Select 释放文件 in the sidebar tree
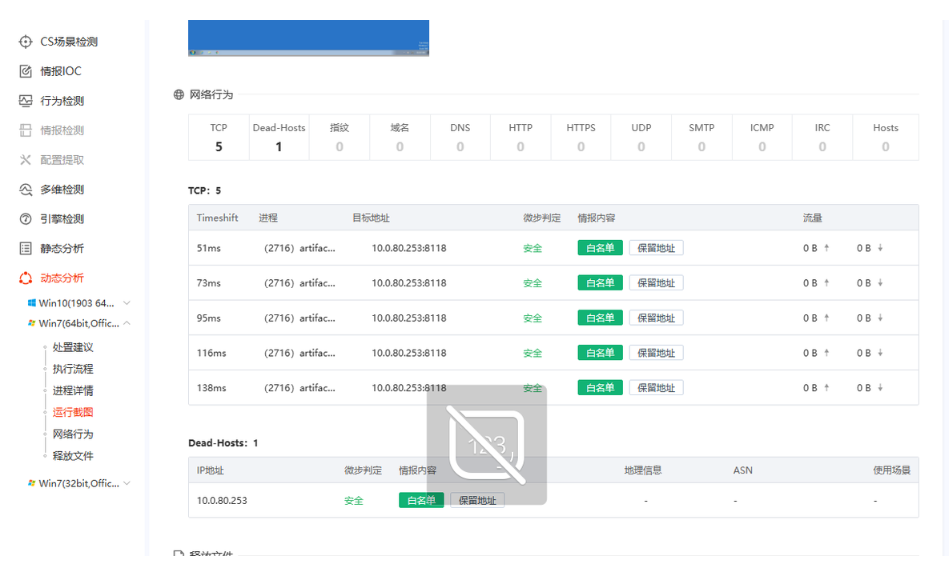Screen dimensions: 949x585 click(x=73, y=456)
